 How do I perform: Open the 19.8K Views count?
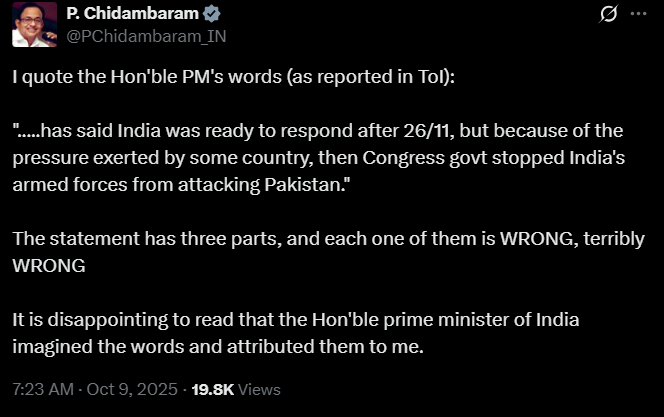pyautogui.click(x=236, y=389)
